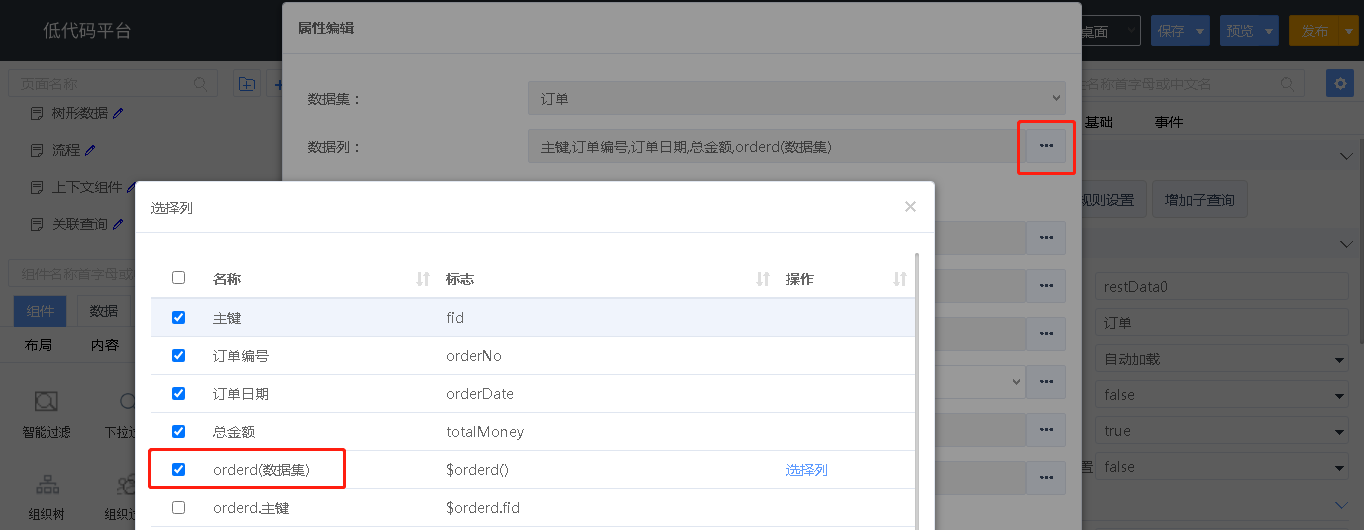This screenshot has width=1364, height=530.
Task: Expand the 保存 button dropdown arrow
Action: point(1201,31)
